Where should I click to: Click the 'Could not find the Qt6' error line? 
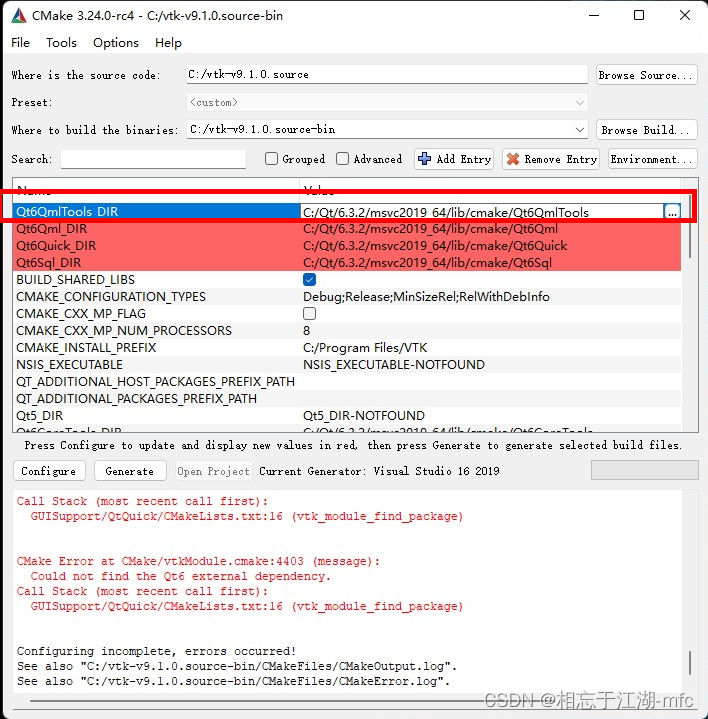pos(181,576)
